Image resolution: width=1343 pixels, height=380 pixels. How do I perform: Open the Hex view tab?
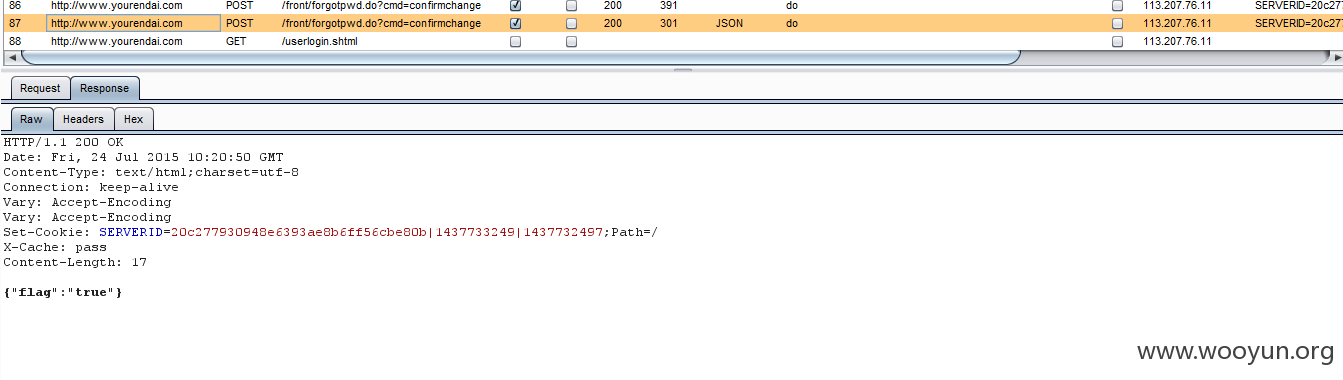pyautogui.click(x=134, y=119)
